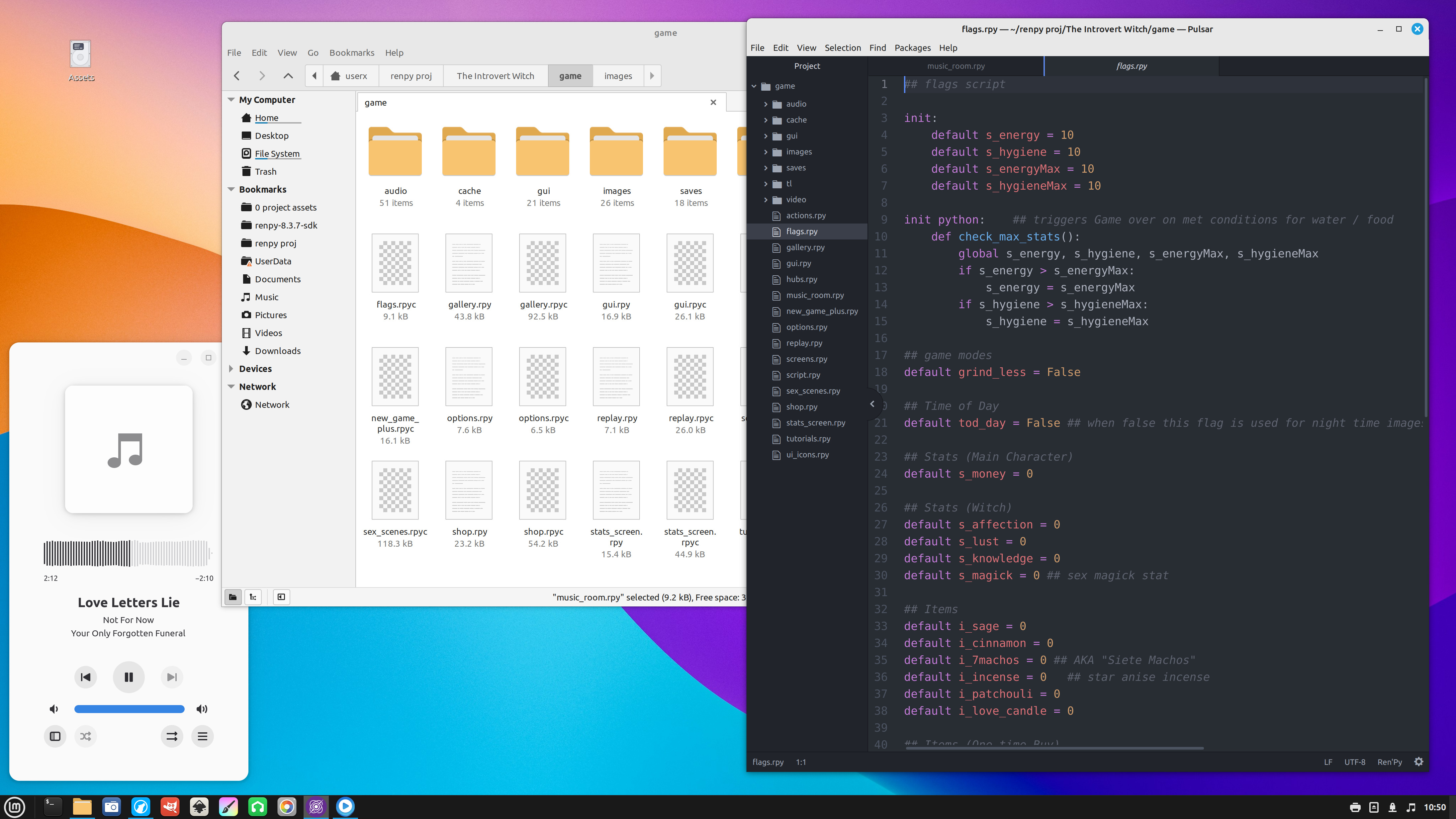Open script.rpy in Pulsar tree

(803, 375)
